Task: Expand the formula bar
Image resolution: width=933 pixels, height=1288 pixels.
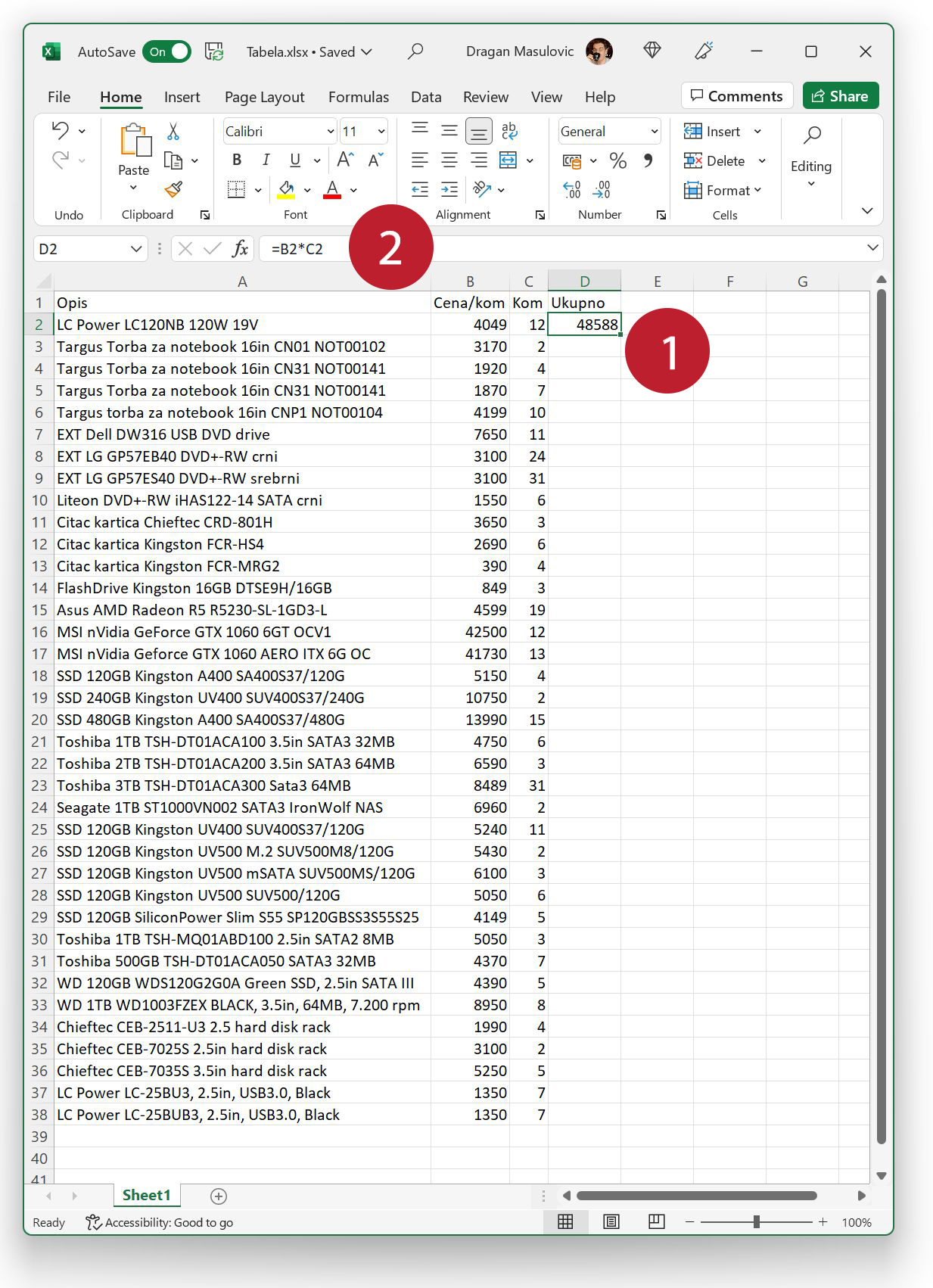Action: [872, 248]
